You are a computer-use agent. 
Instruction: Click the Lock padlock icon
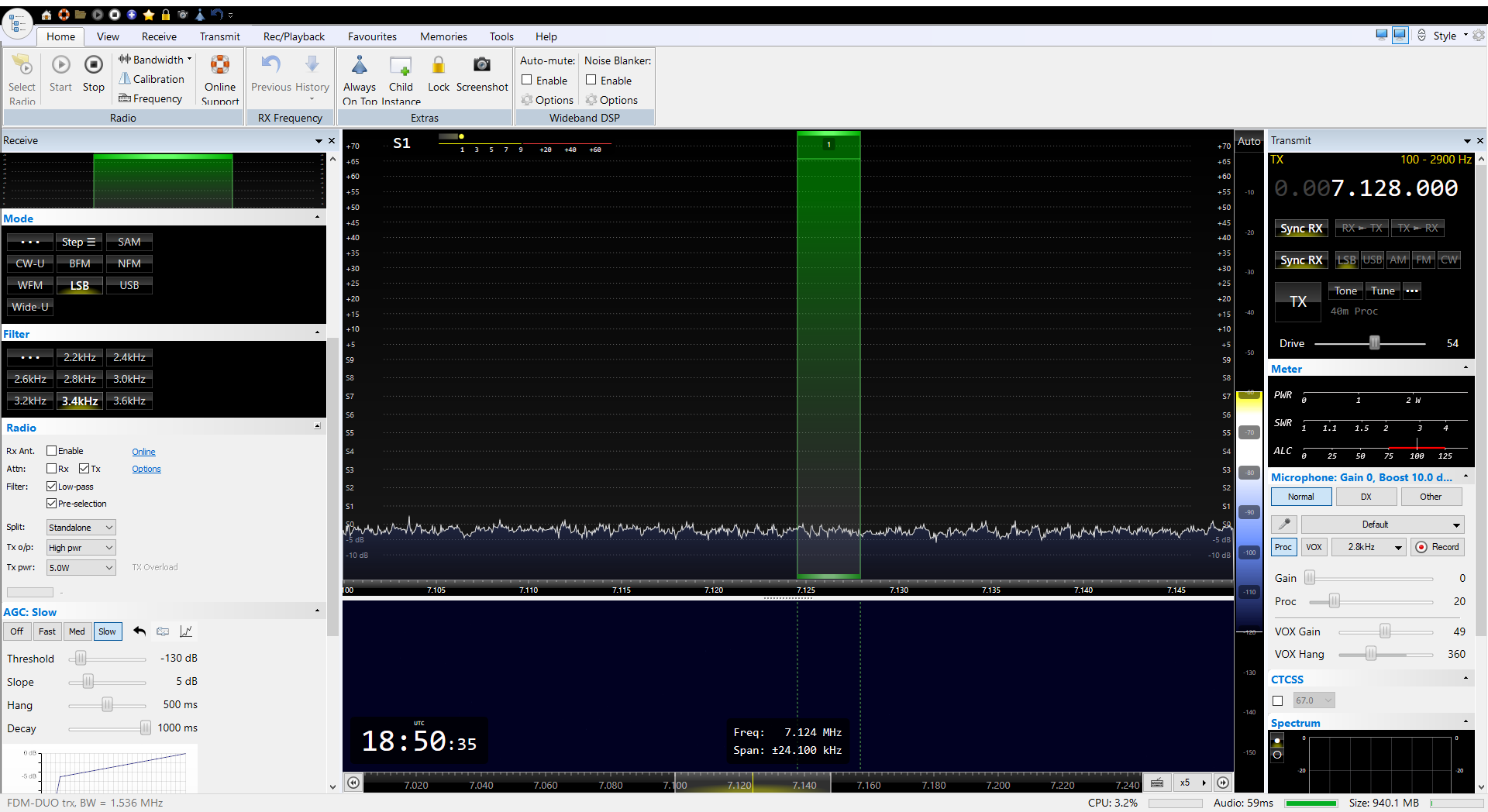pos(438,65)
